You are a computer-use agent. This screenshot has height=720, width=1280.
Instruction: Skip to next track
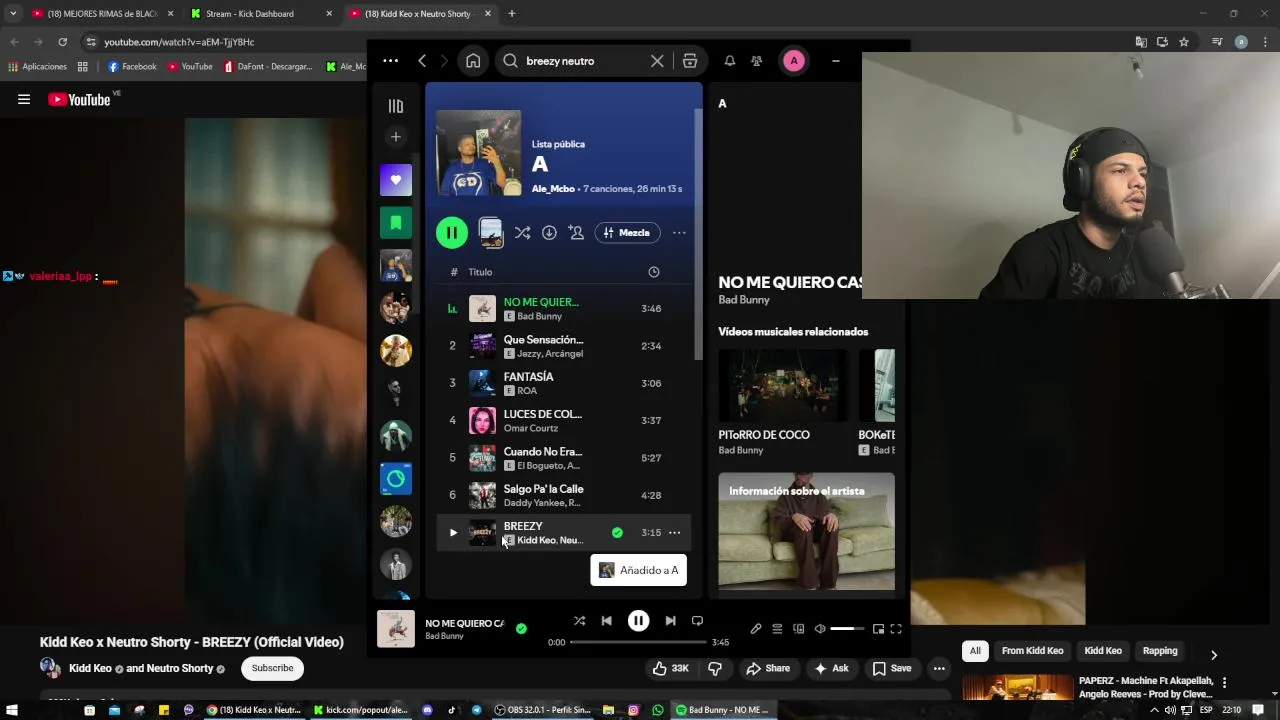pos(670,621)
